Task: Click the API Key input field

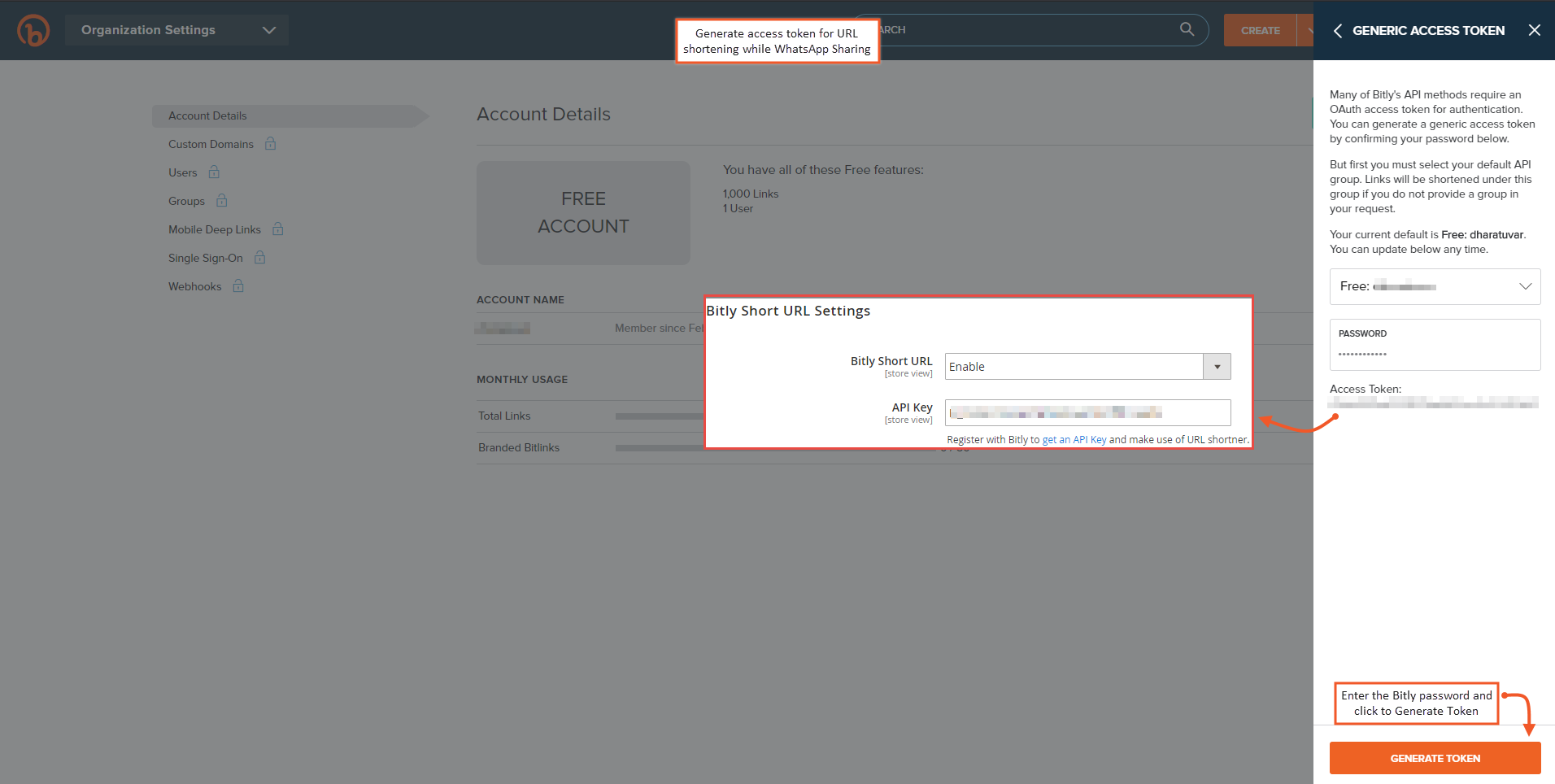Action: (1087, 413)
